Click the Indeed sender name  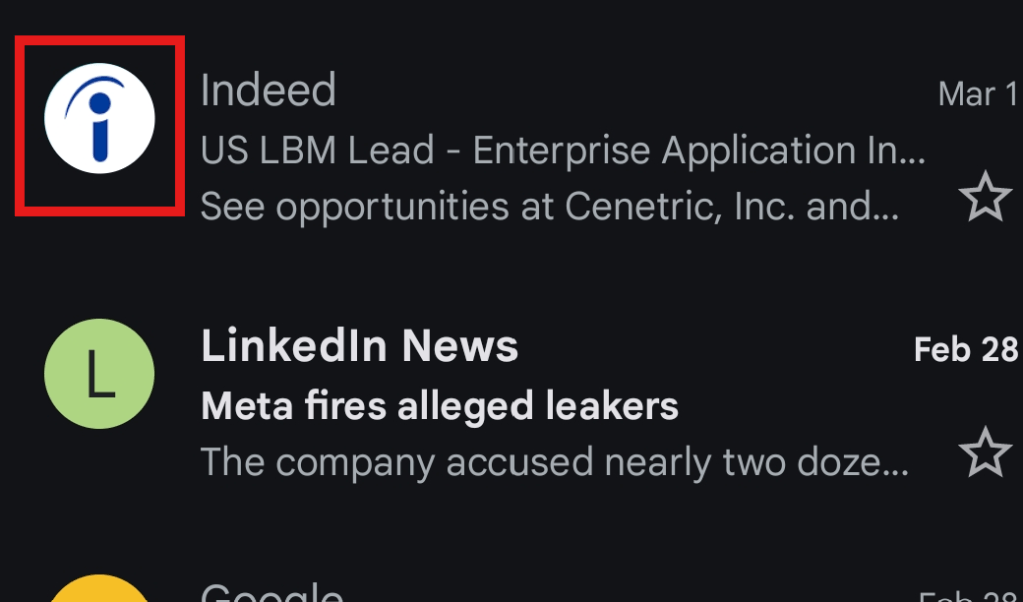(x=268, y=91)
